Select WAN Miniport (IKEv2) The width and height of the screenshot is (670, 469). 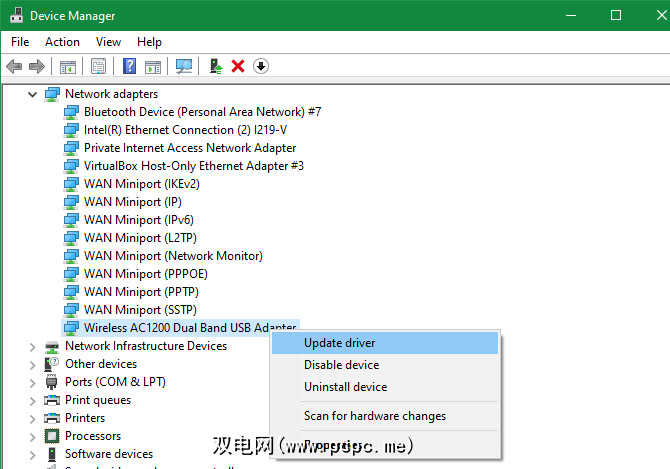(x=141, y=184)
